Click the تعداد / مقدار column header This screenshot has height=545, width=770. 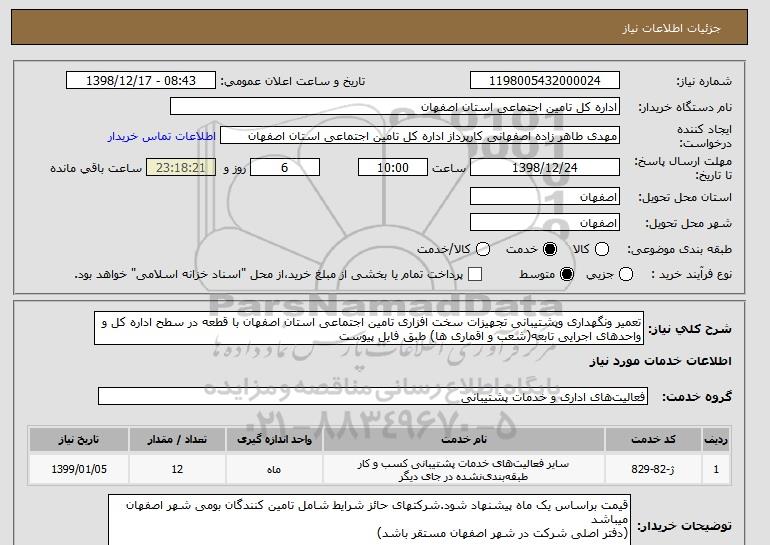177,439
